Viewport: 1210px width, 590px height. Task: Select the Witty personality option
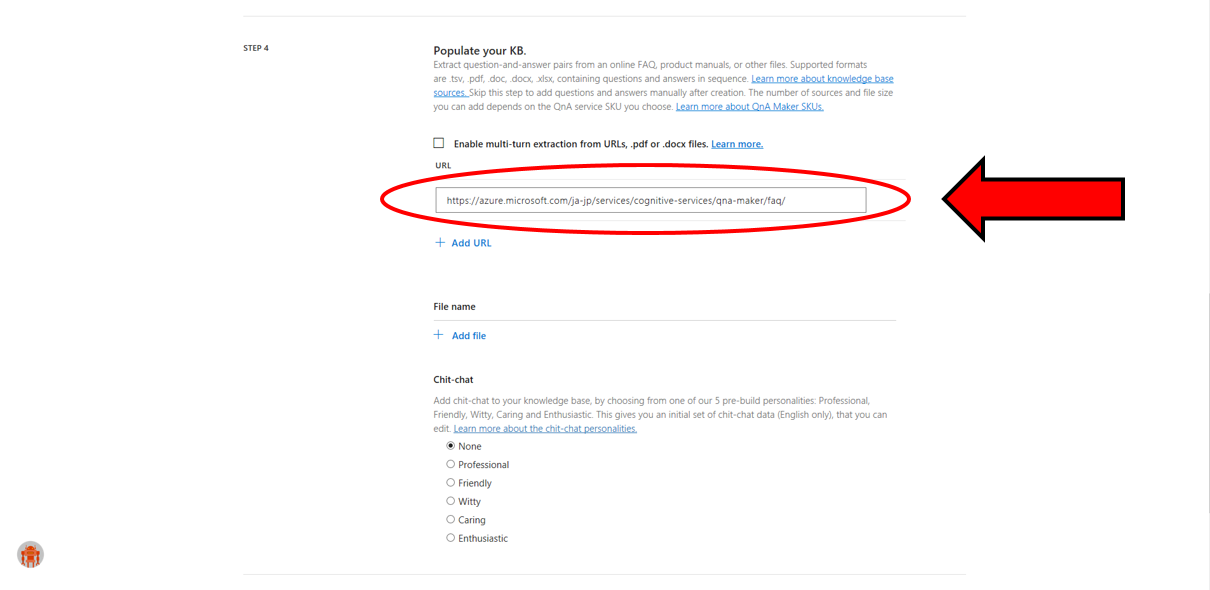coord(450,501)
